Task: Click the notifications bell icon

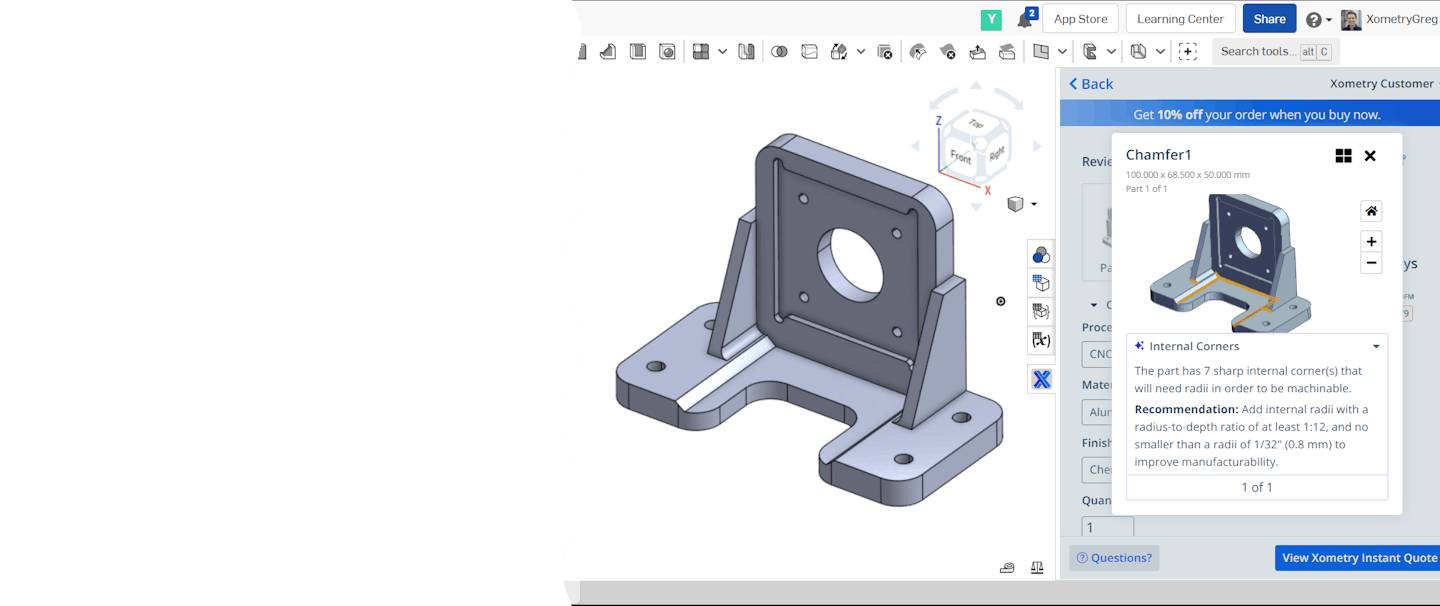Action: (1026, 19)
